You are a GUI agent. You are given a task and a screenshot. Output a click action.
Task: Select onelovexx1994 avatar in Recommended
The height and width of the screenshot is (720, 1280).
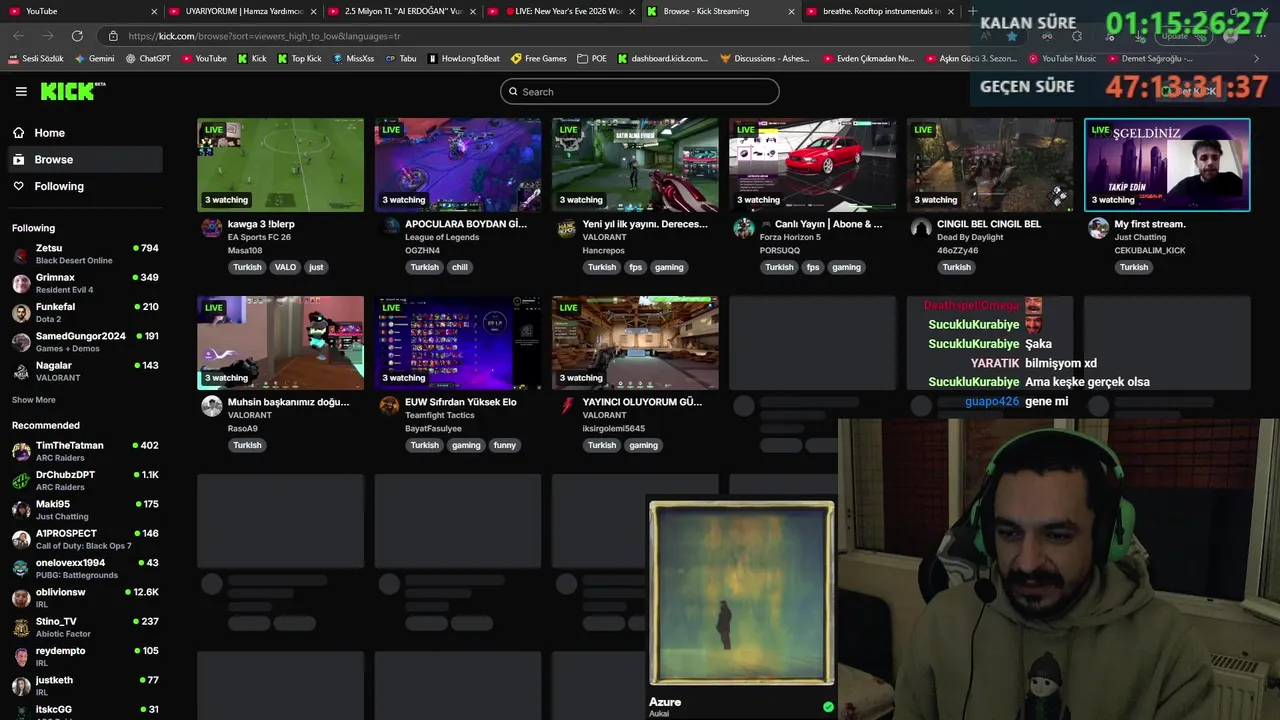point(21,569)
